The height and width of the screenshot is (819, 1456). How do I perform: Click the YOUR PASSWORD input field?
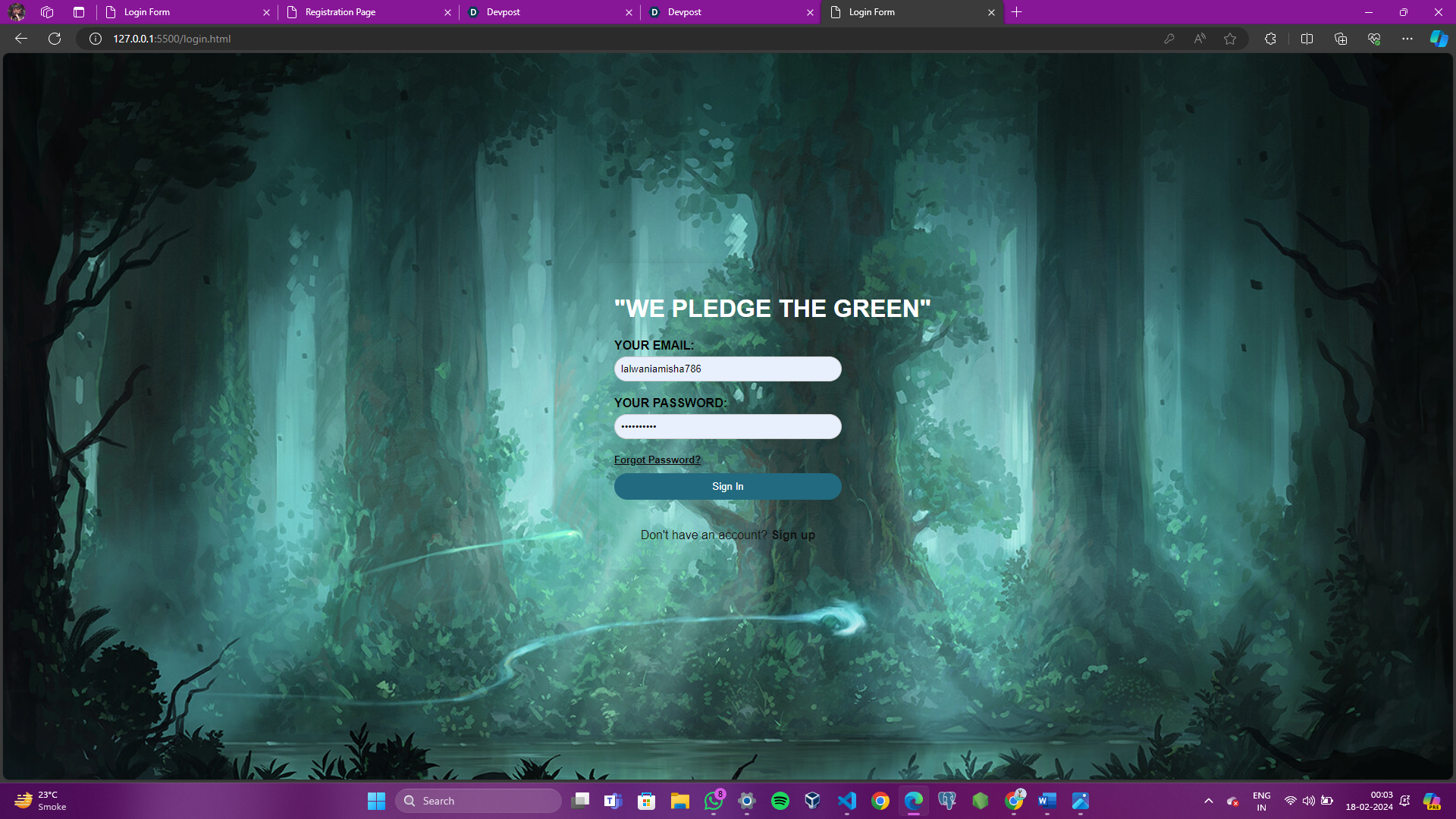click(727, 427)
